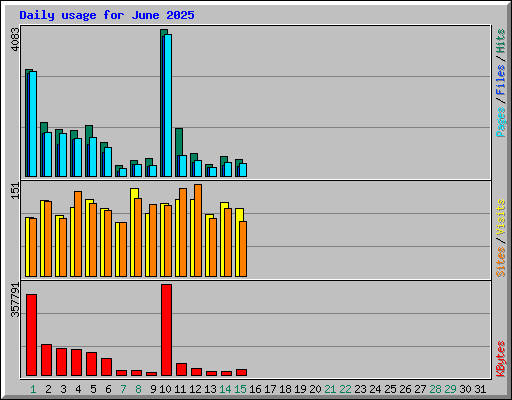Click day 21 on the x-axis

tap(330, 389)
